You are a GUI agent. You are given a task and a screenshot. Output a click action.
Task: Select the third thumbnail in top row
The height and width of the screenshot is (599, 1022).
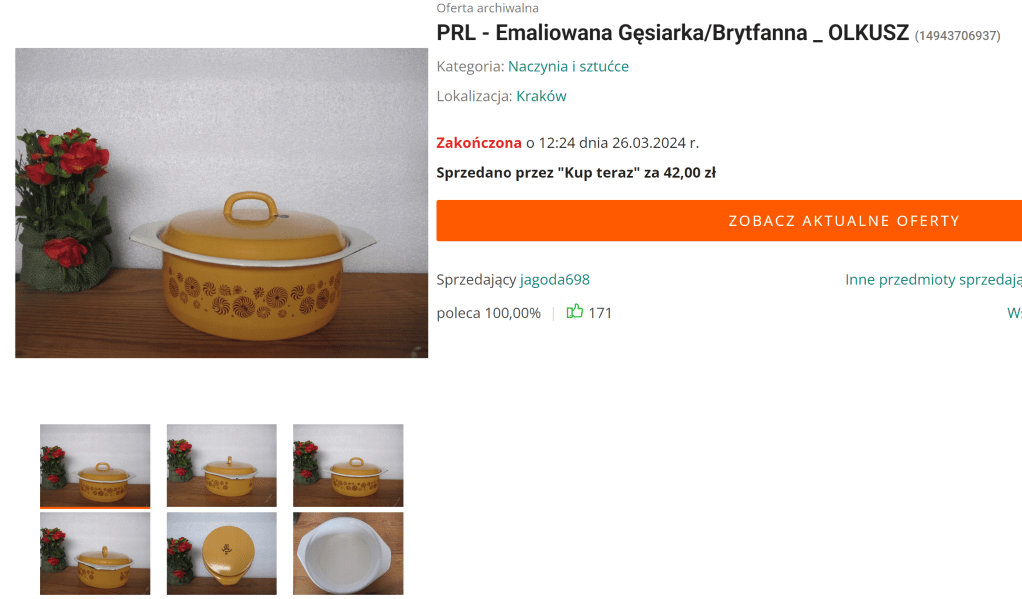(348, 465)
